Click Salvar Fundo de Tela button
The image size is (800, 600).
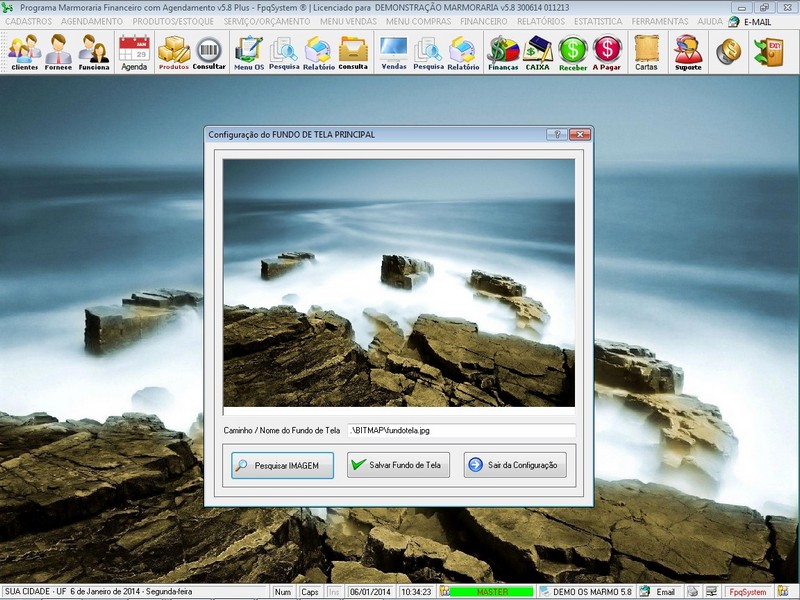coord(399,465)
